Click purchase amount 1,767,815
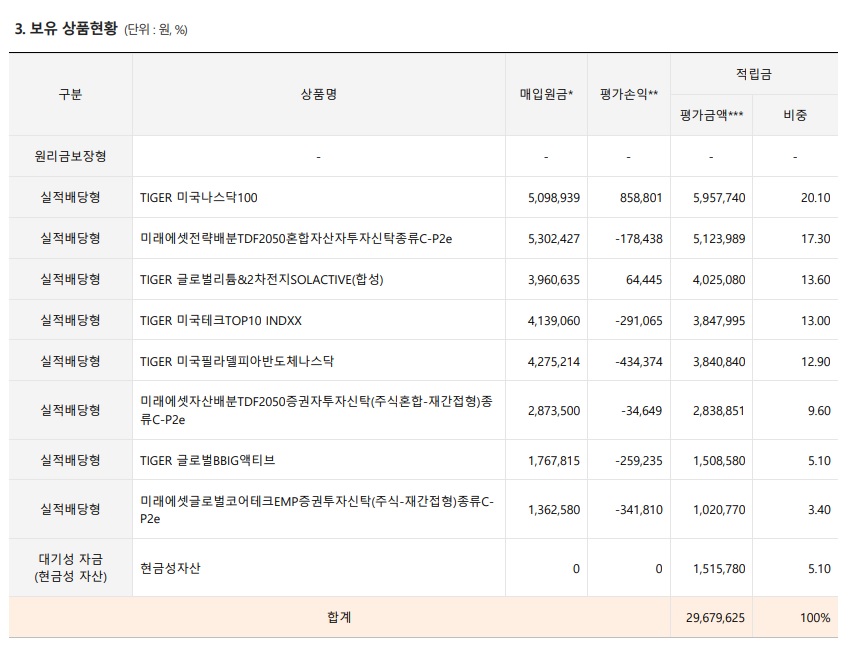The image size is (863, 651). point(554,461)
